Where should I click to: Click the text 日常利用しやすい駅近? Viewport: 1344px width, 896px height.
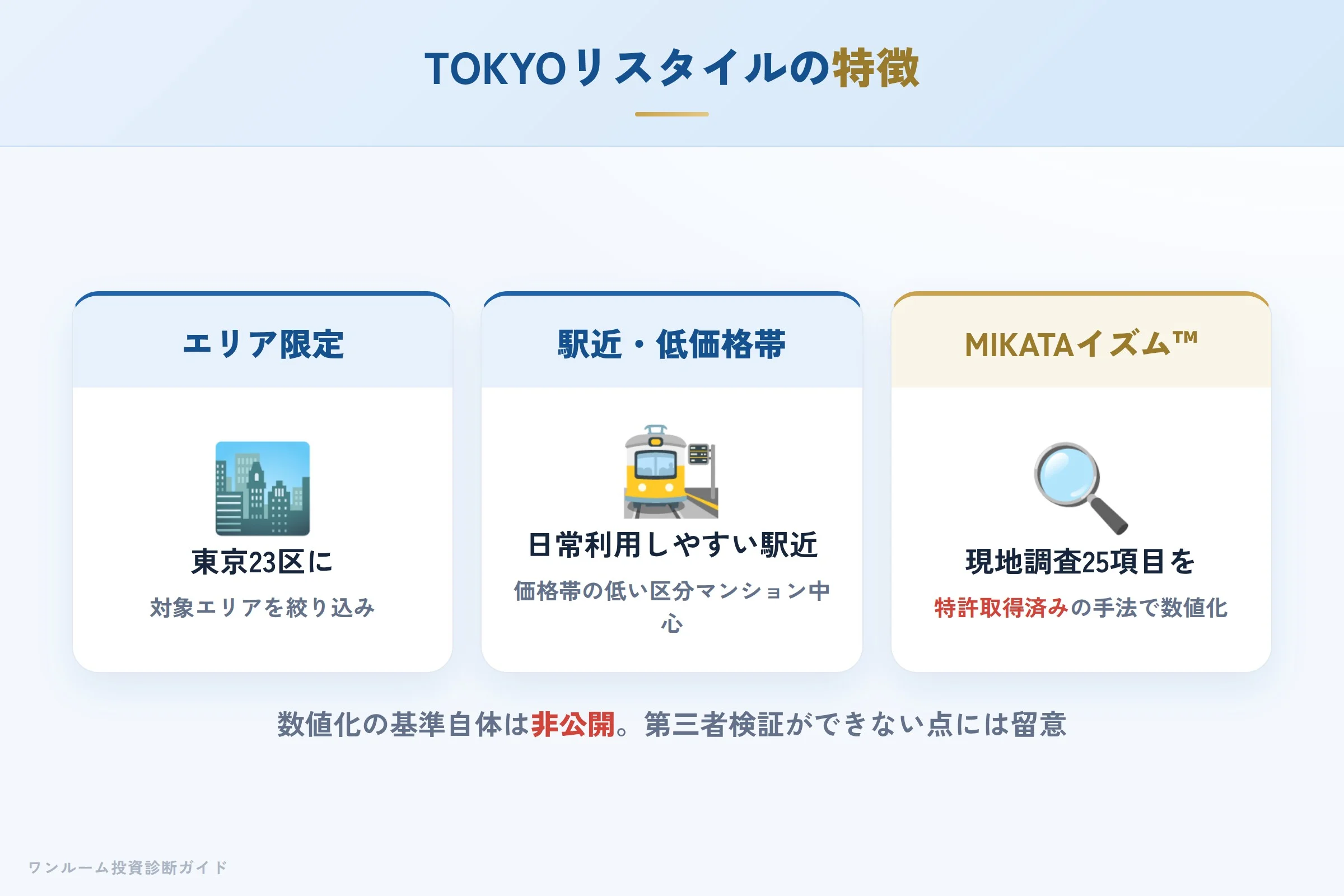coord(672,544)
